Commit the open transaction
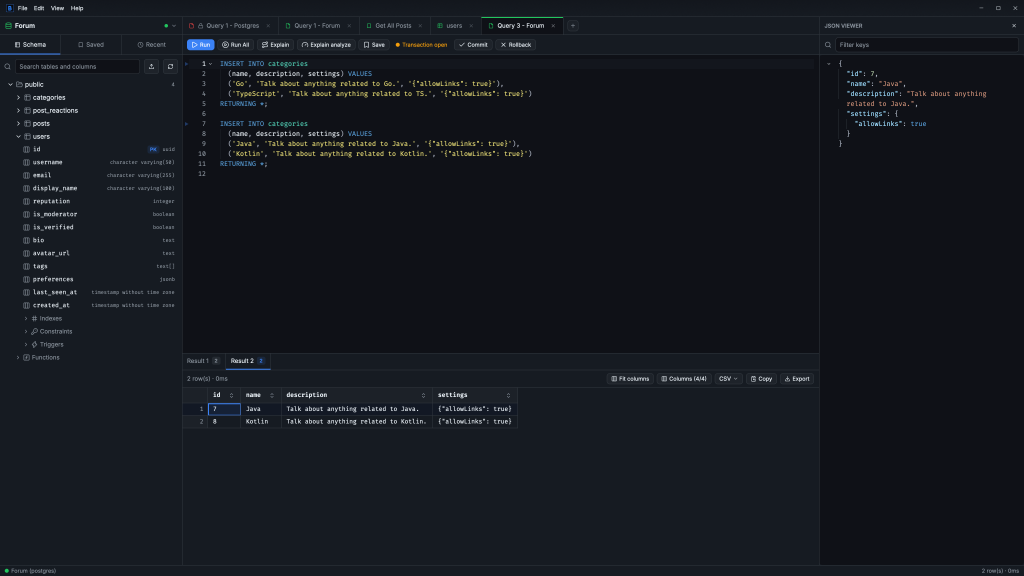 (473, 45)
